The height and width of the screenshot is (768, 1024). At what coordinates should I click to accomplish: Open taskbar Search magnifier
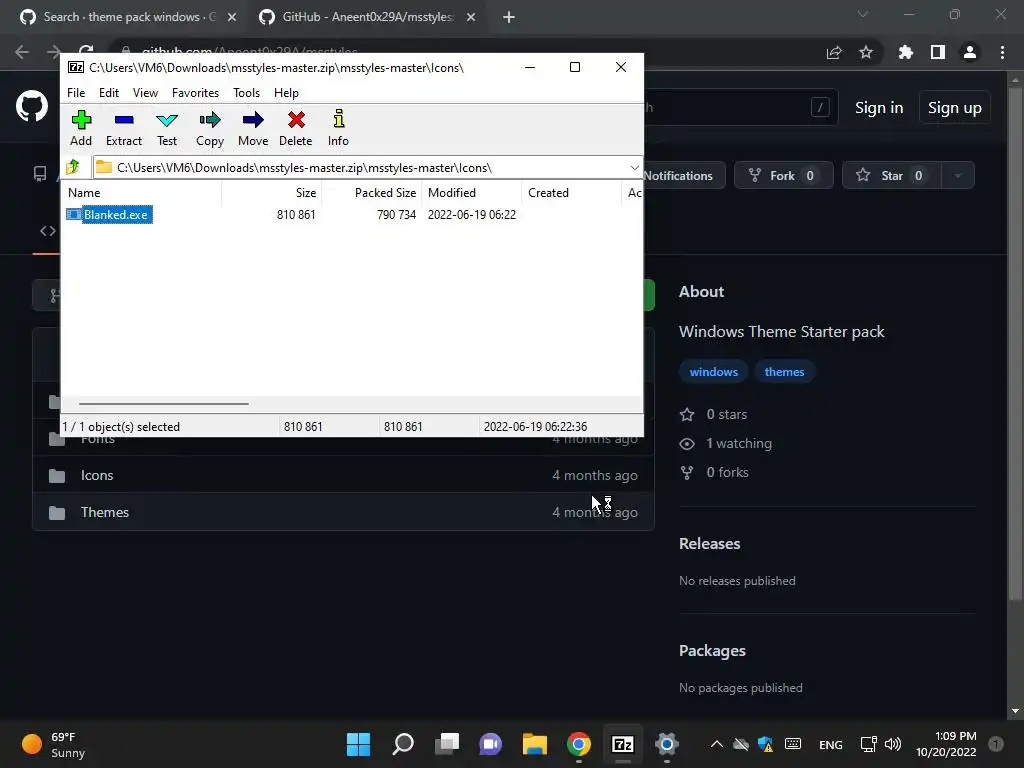(x=403, y=744)
